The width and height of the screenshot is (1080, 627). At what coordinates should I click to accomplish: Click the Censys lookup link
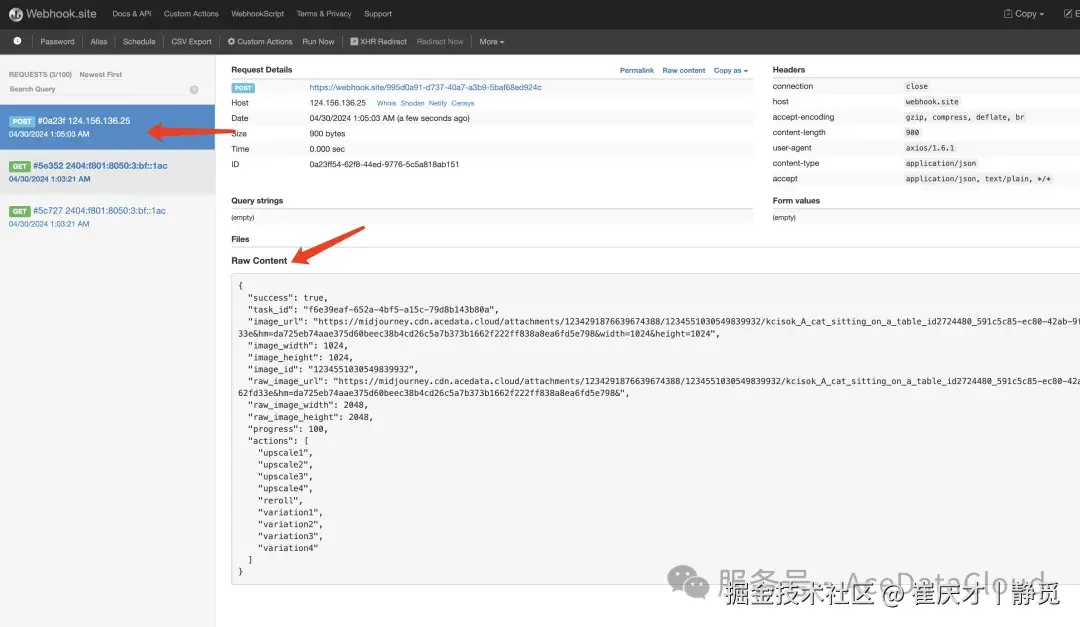[x=462, y=103]
